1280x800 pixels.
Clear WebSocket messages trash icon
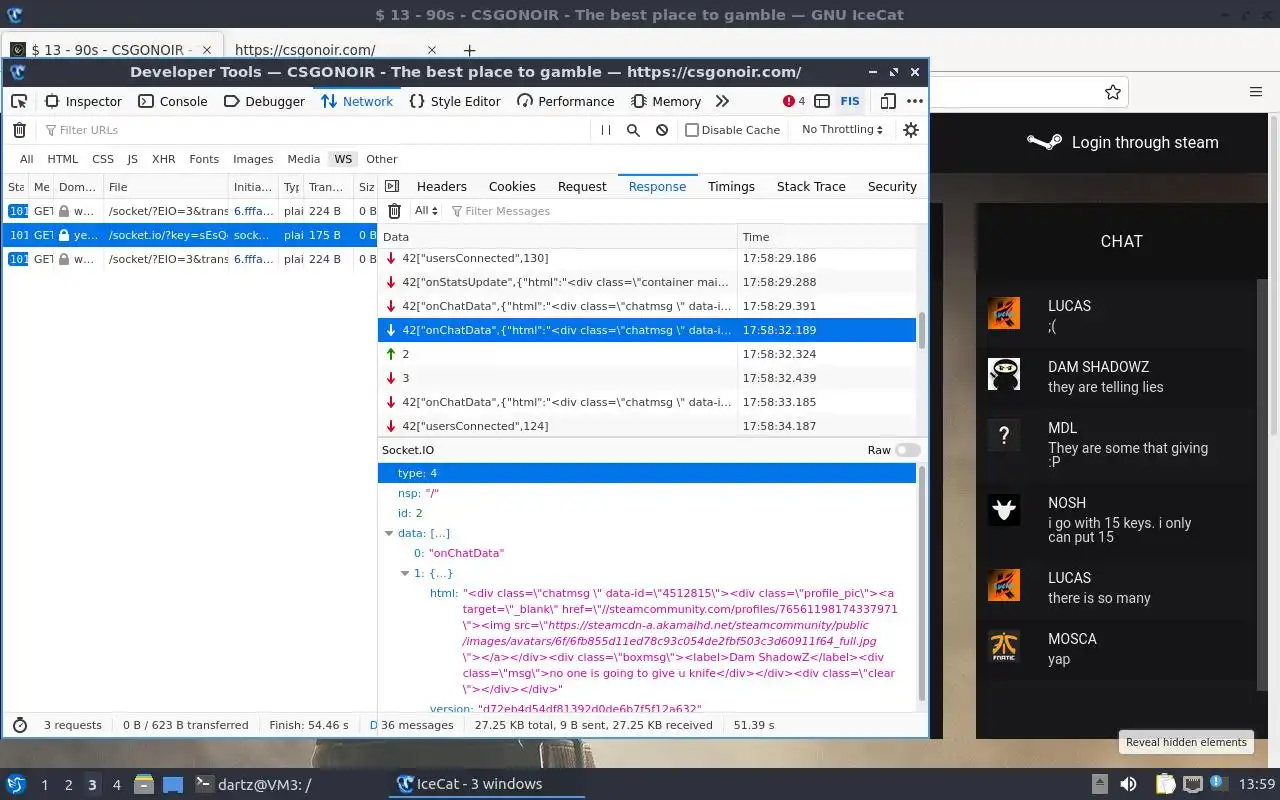(x=394, y=211)
